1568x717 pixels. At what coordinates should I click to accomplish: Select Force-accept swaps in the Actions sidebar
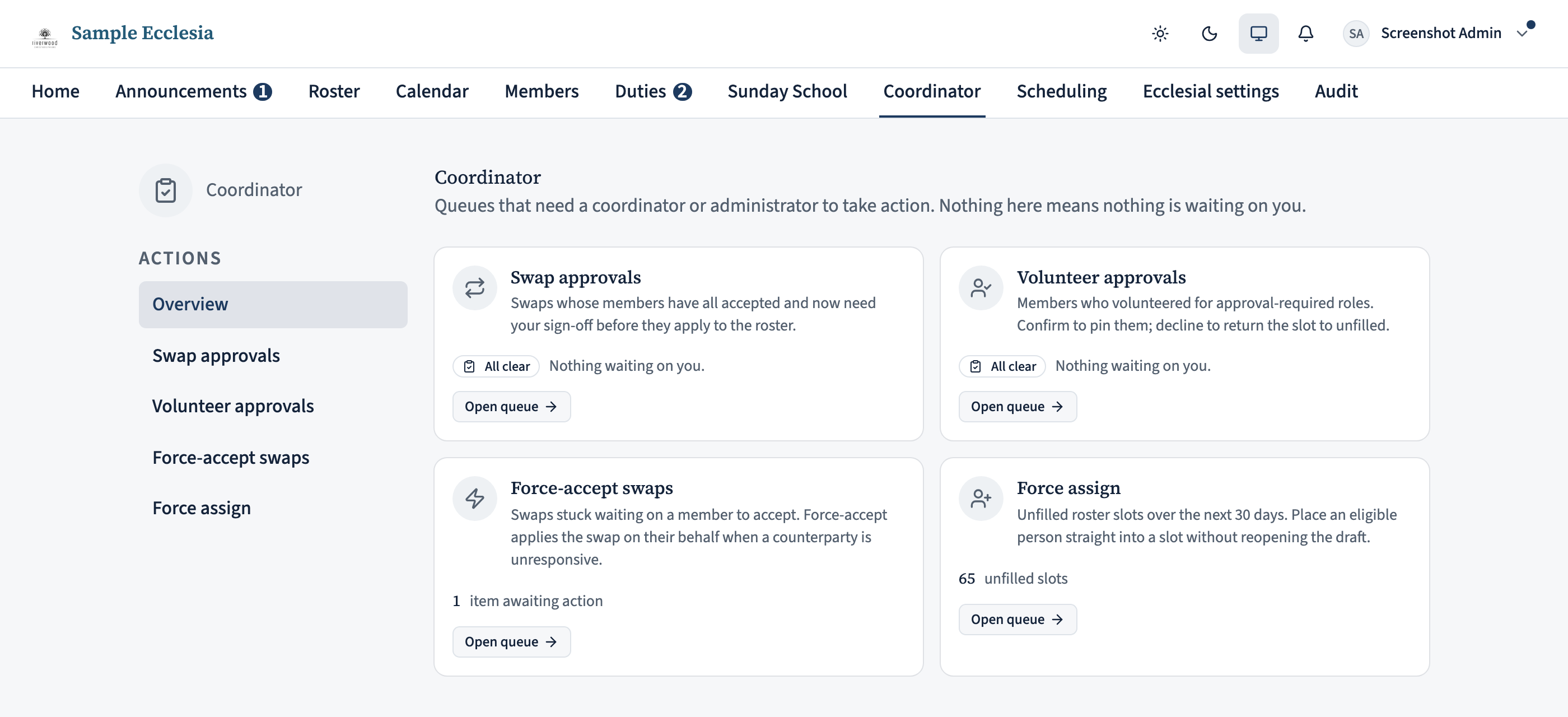coord(273,457)
